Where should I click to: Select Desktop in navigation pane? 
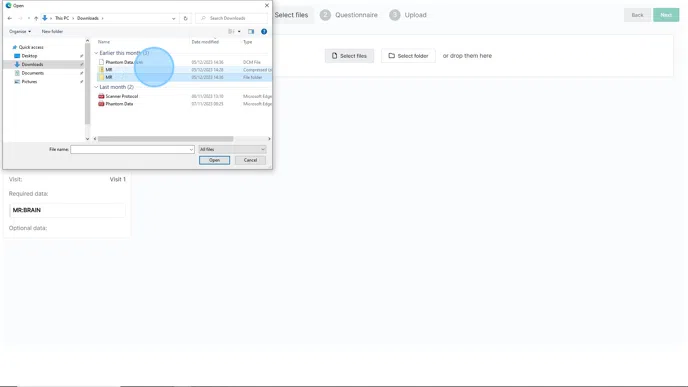click(x=29, y=56)
